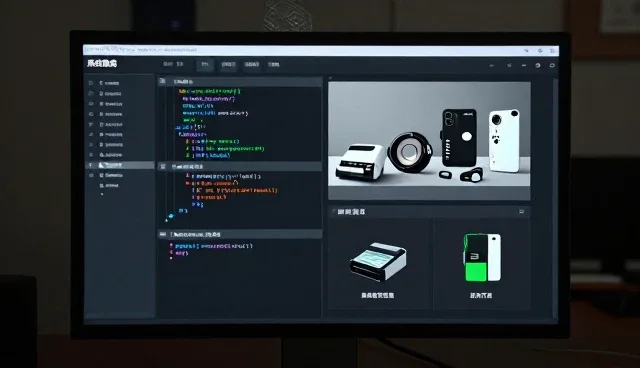Click the large product photo preview
The height and width of the screenshot is (368, 640).
click(x=429, y=141)
